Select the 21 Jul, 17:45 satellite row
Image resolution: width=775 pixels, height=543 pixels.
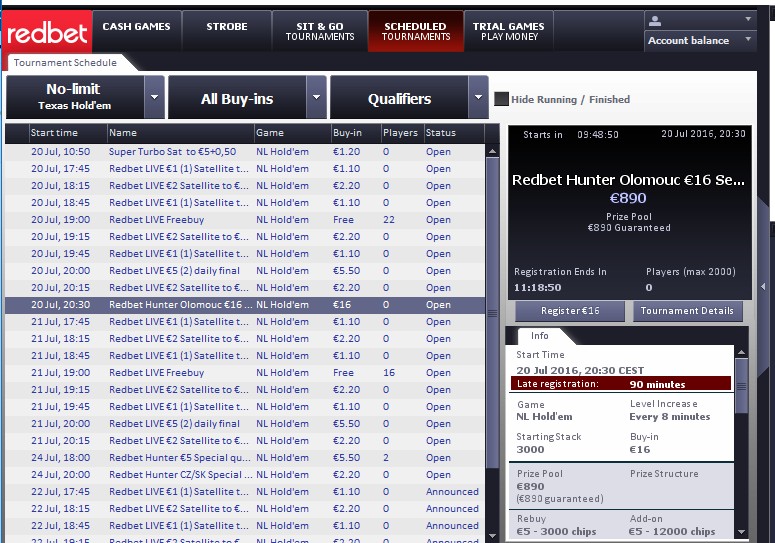pyautogui.click(x=245, y=322)
